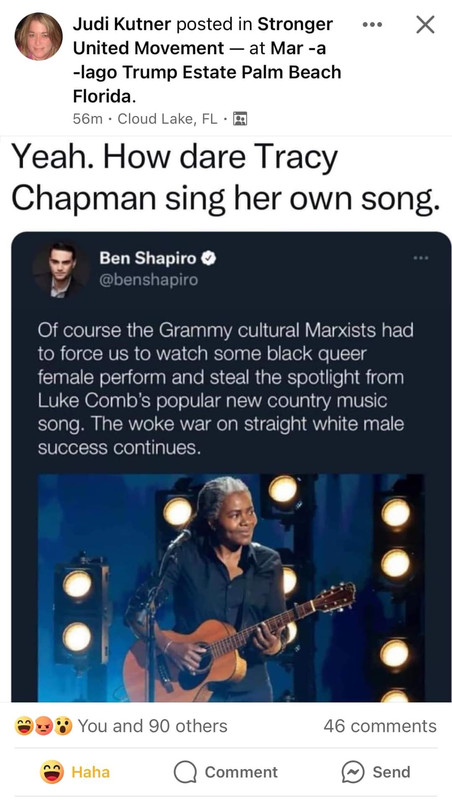Click the @benshapiro handle
This screenshot has width=452, height=800.
click(x=148, y=280)
